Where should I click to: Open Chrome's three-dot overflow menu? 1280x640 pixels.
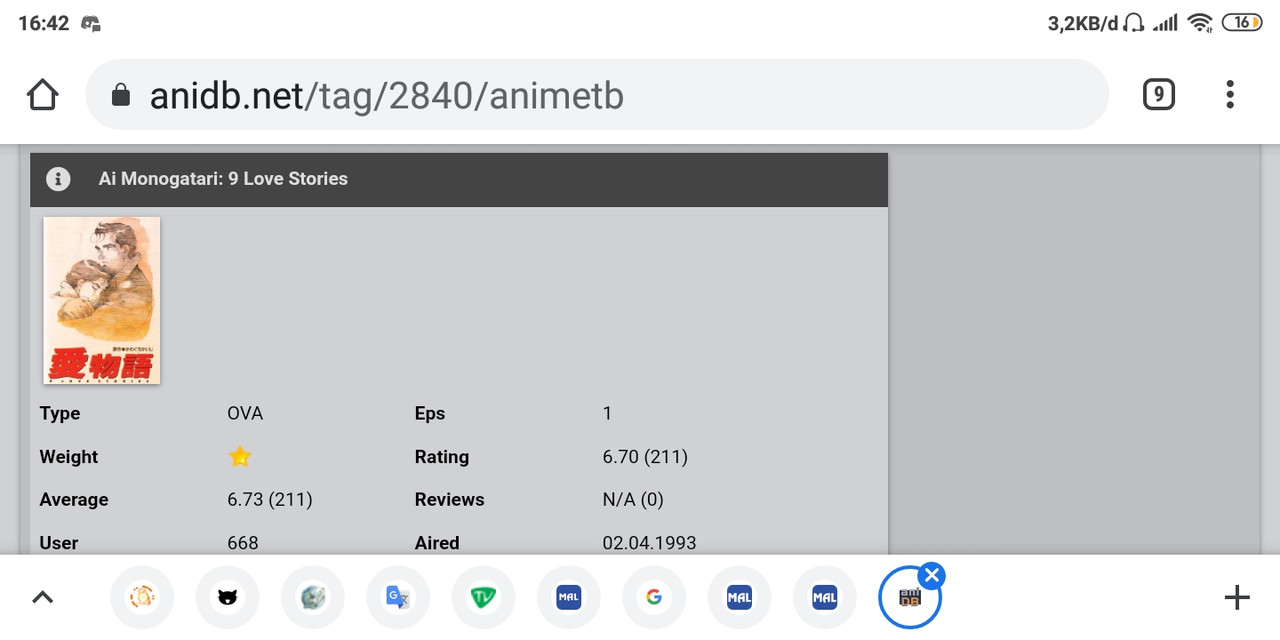(1229, 94)
